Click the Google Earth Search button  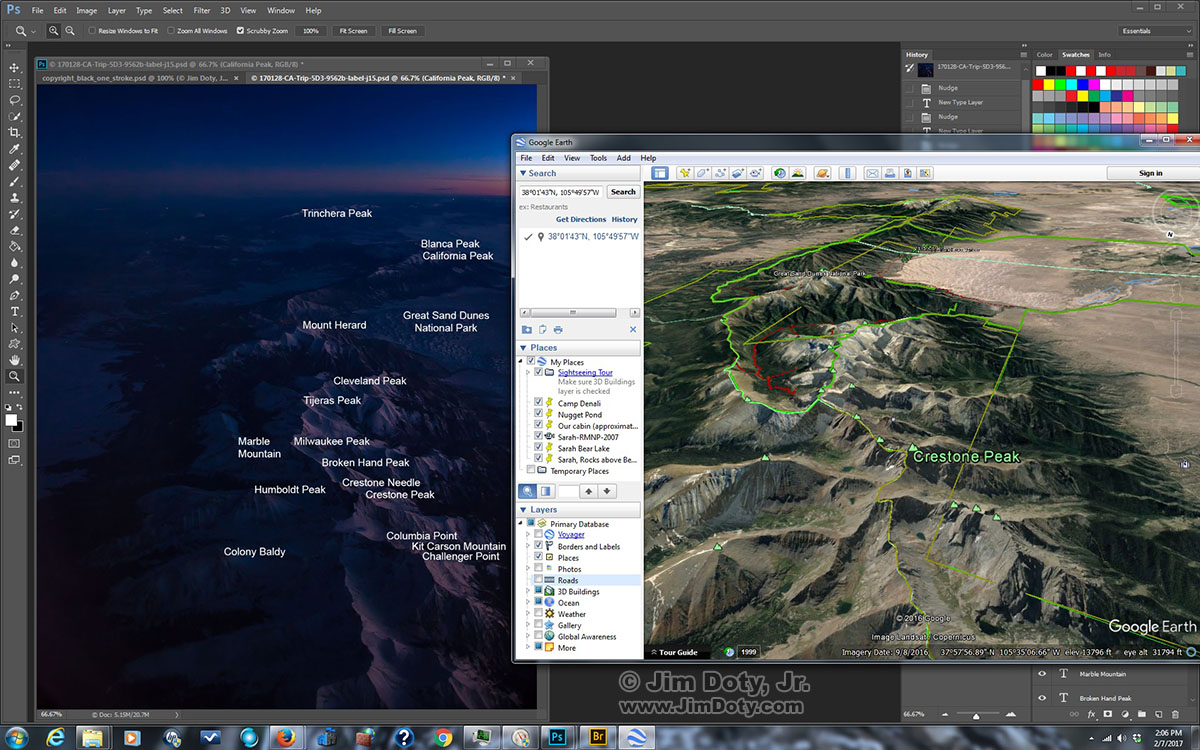623,192
